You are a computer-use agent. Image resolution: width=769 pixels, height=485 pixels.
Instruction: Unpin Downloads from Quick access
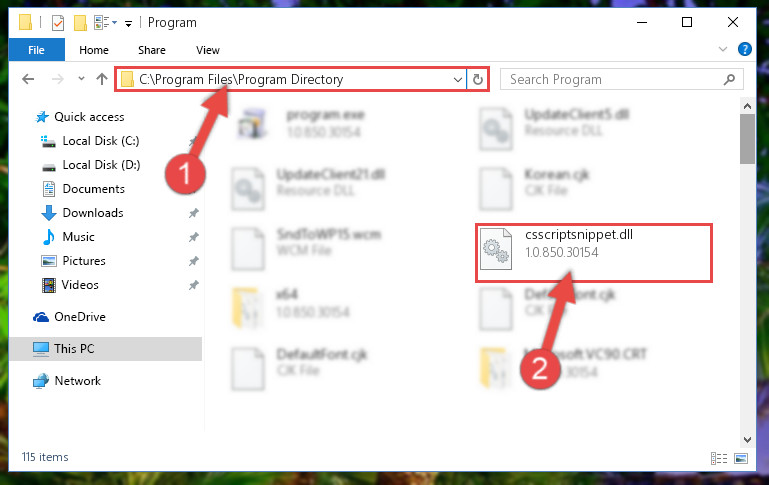(x=194, y=213)
